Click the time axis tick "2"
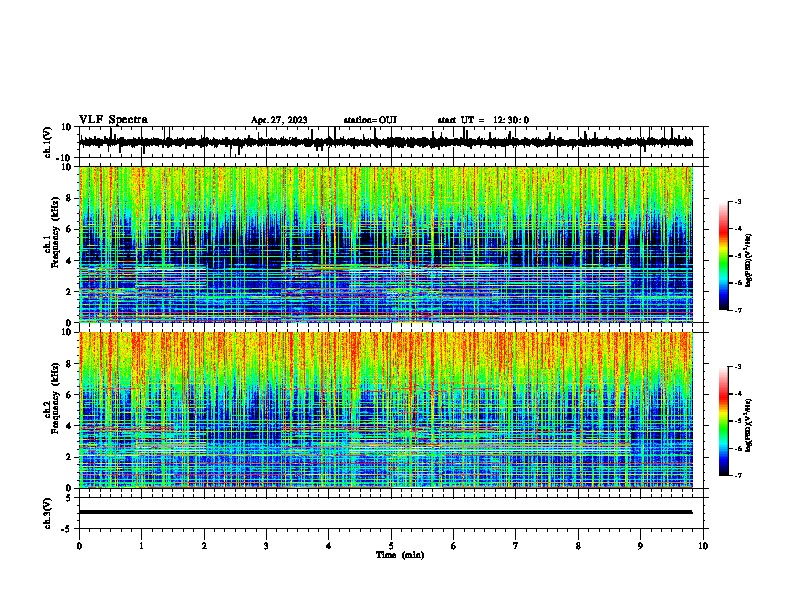This screenshot has width=792, height=612. (x=204, y=546)
